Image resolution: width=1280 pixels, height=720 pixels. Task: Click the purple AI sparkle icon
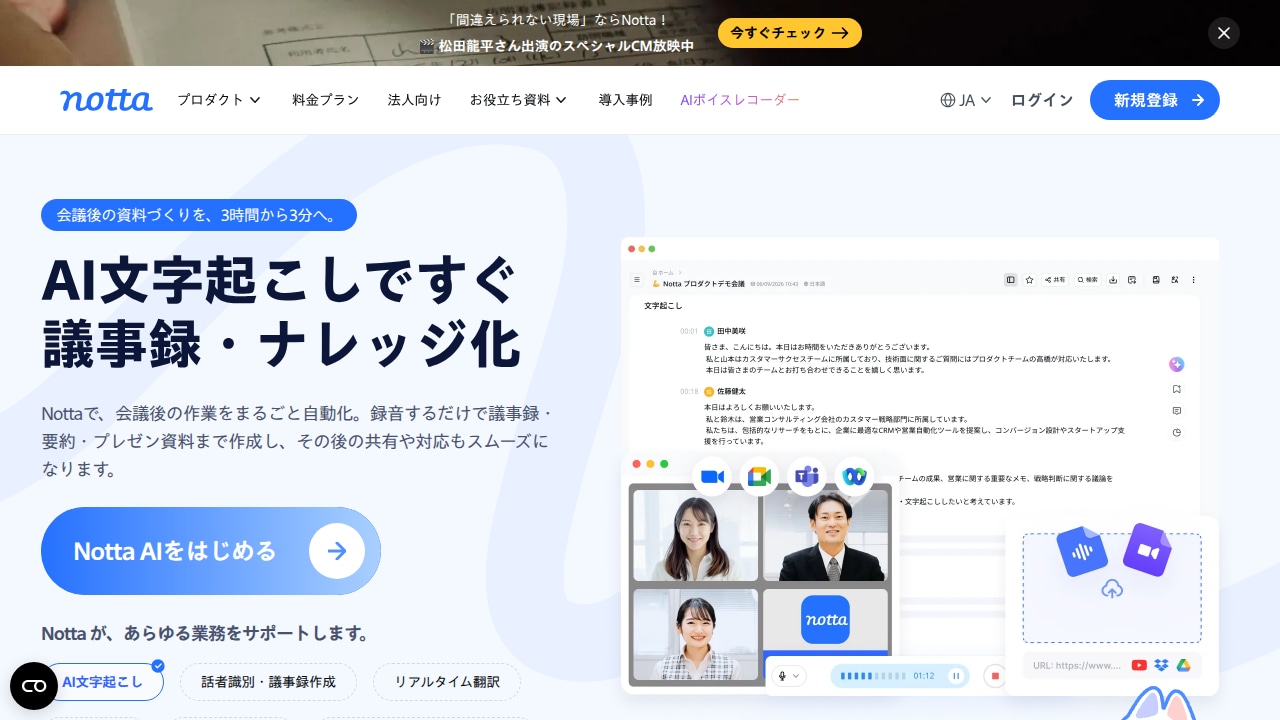1177,365
